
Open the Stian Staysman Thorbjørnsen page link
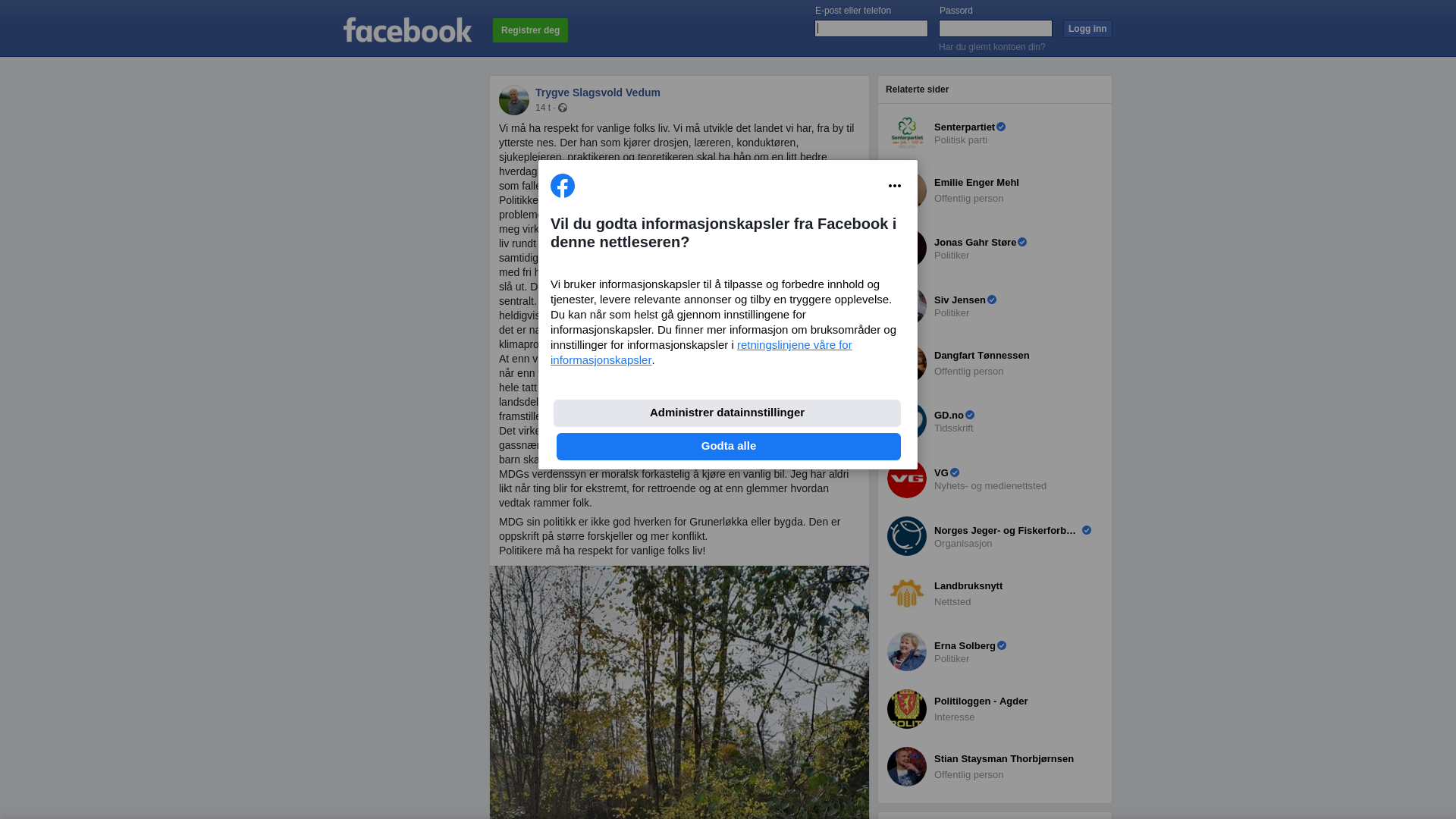coord(1004,759)
